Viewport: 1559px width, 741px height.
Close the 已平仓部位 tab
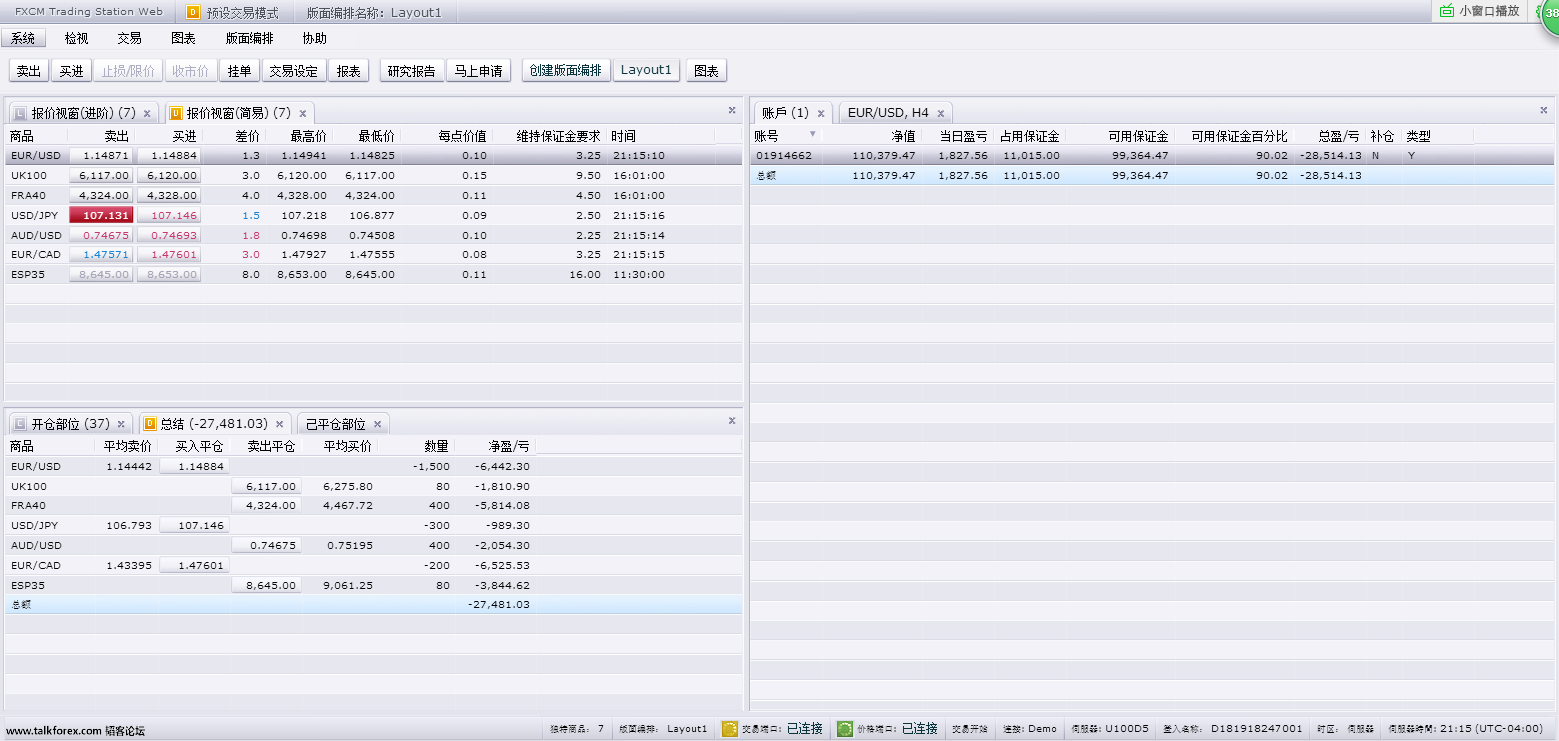(377, 424)
